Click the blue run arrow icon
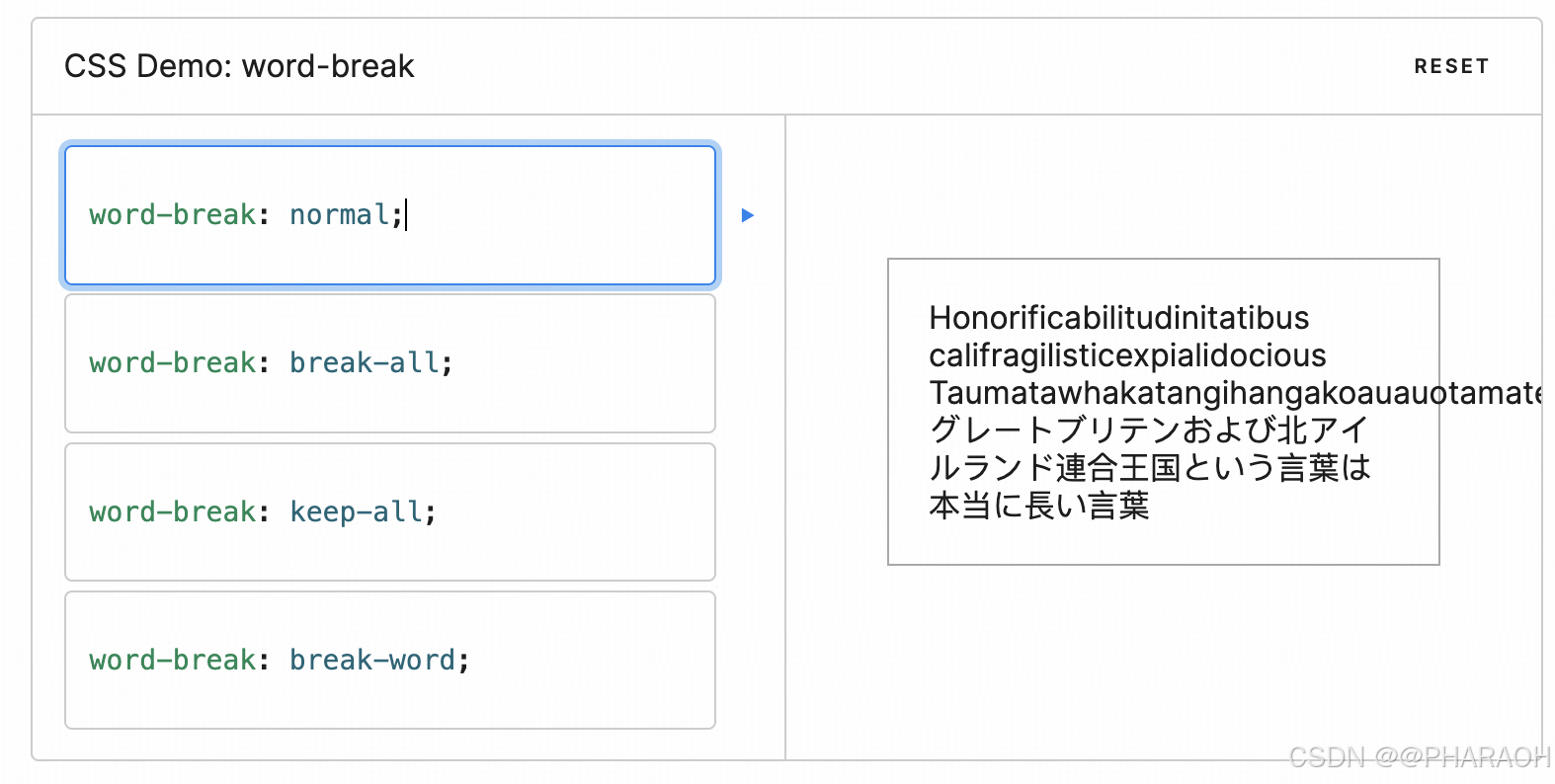This screenshot has height=784, width=1555. (x=748, y=215)
